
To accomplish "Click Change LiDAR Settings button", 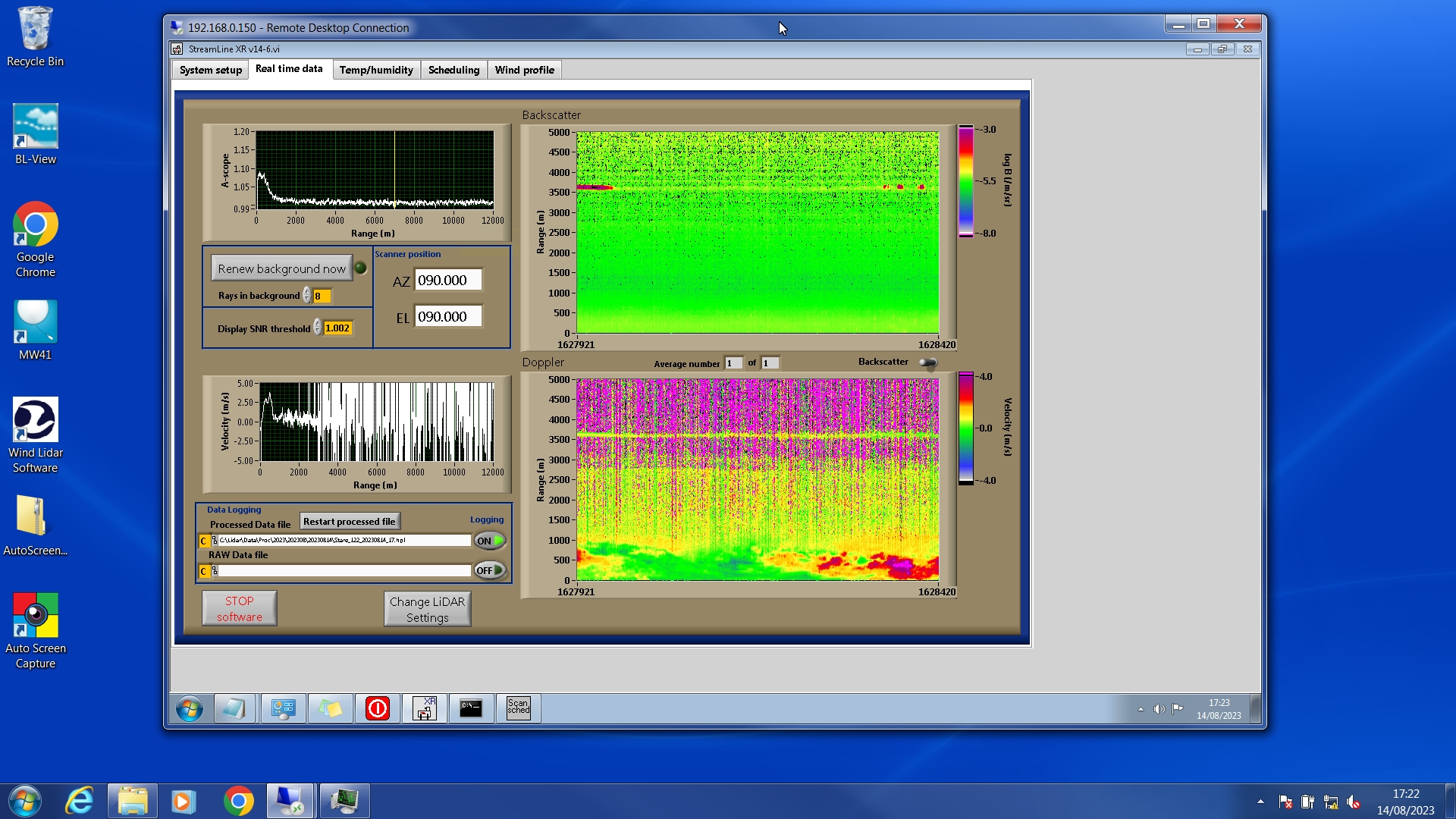I will click(427, 609).
